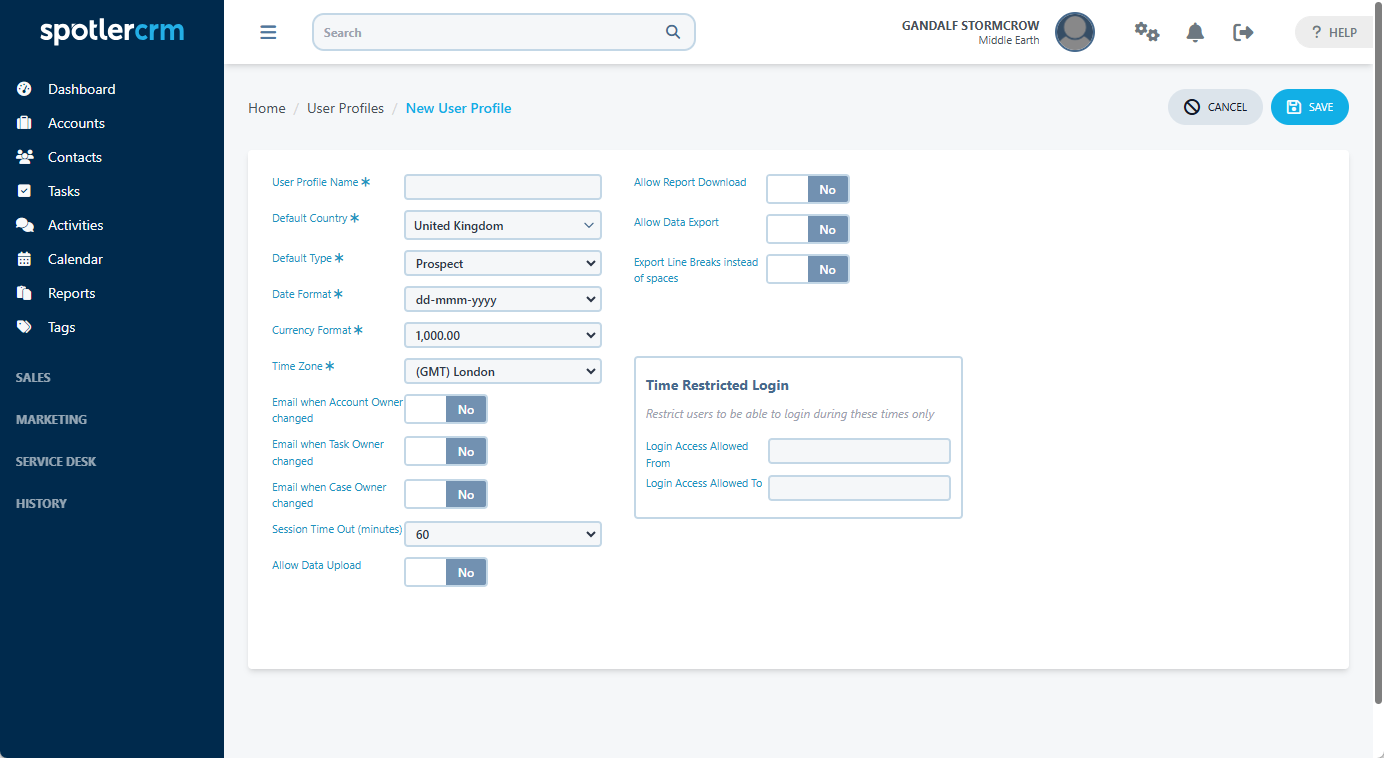
Task: Click the Calendar icon in sidebar
Action: click(x=25, y=259)
